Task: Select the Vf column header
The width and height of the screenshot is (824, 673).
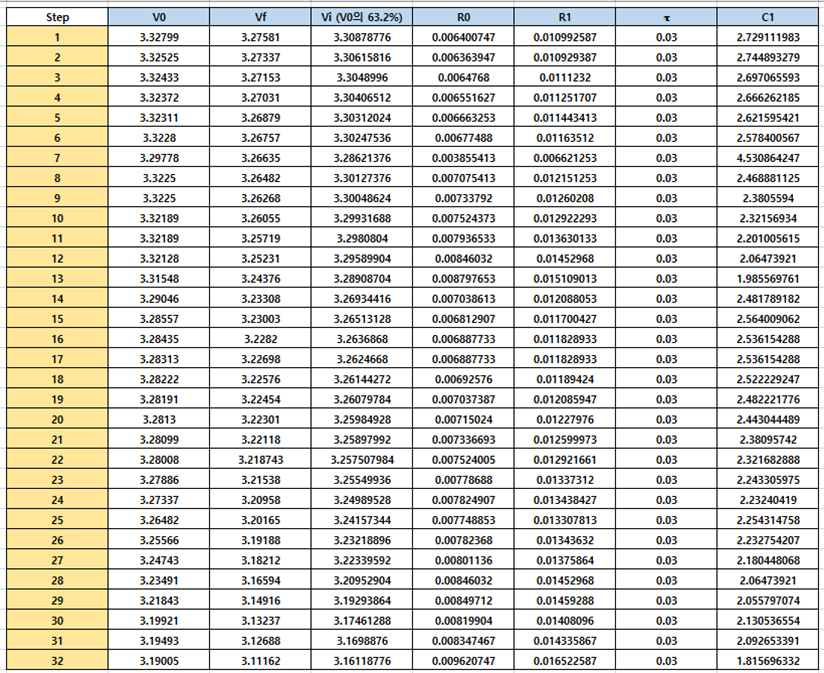Action: (x=260, y=17)
